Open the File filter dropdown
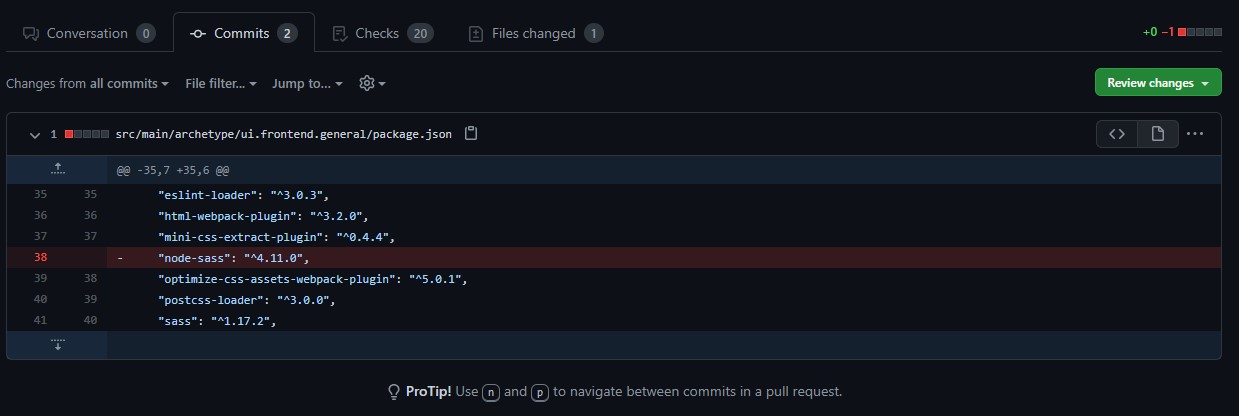Viewport: 1239px width, 416px height. tap(221, 83)
